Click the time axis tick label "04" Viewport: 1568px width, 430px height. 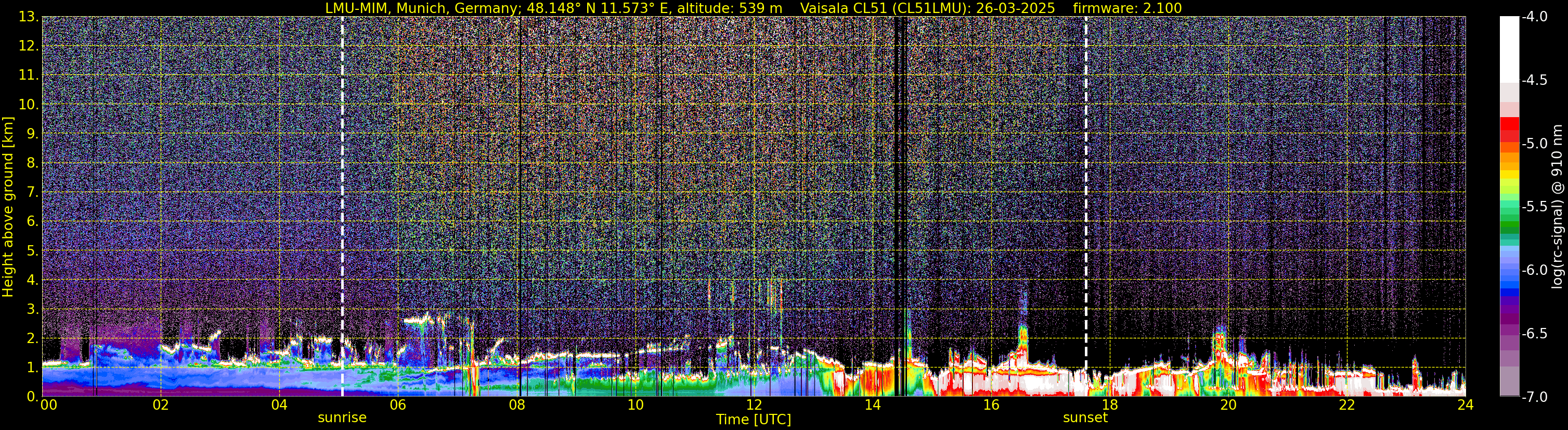[279, 406]
